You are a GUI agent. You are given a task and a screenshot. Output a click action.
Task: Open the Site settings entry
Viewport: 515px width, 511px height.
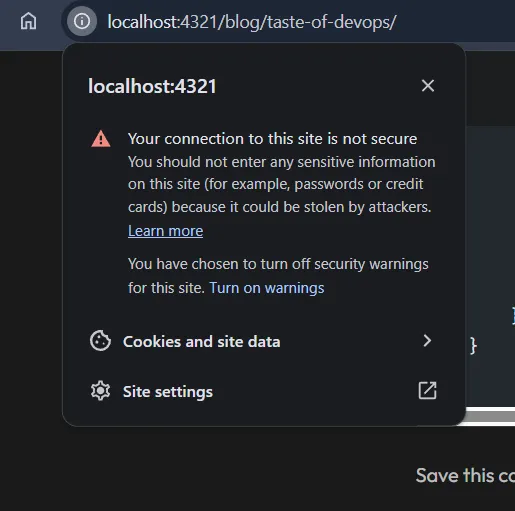pyautogui.click(x=263, y=391)
